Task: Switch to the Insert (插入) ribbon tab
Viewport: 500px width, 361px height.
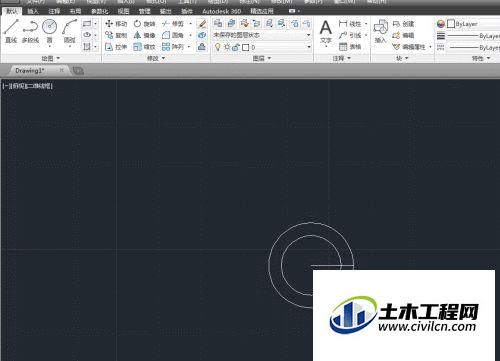Action: pos(33,11)
